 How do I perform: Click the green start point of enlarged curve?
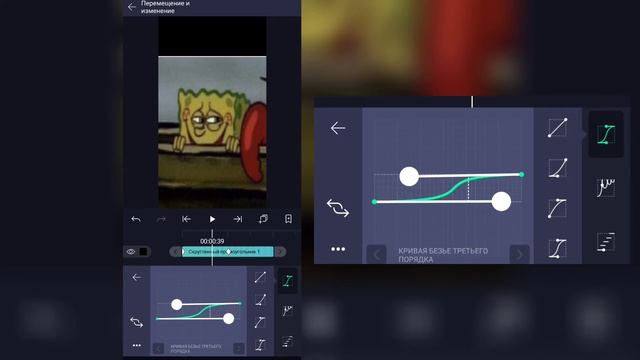point(374,202)
